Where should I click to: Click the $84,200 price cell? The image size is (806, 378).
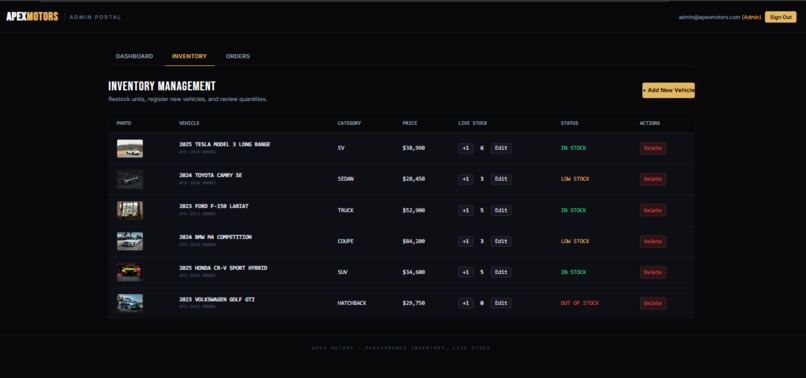[x=413, y=241]
